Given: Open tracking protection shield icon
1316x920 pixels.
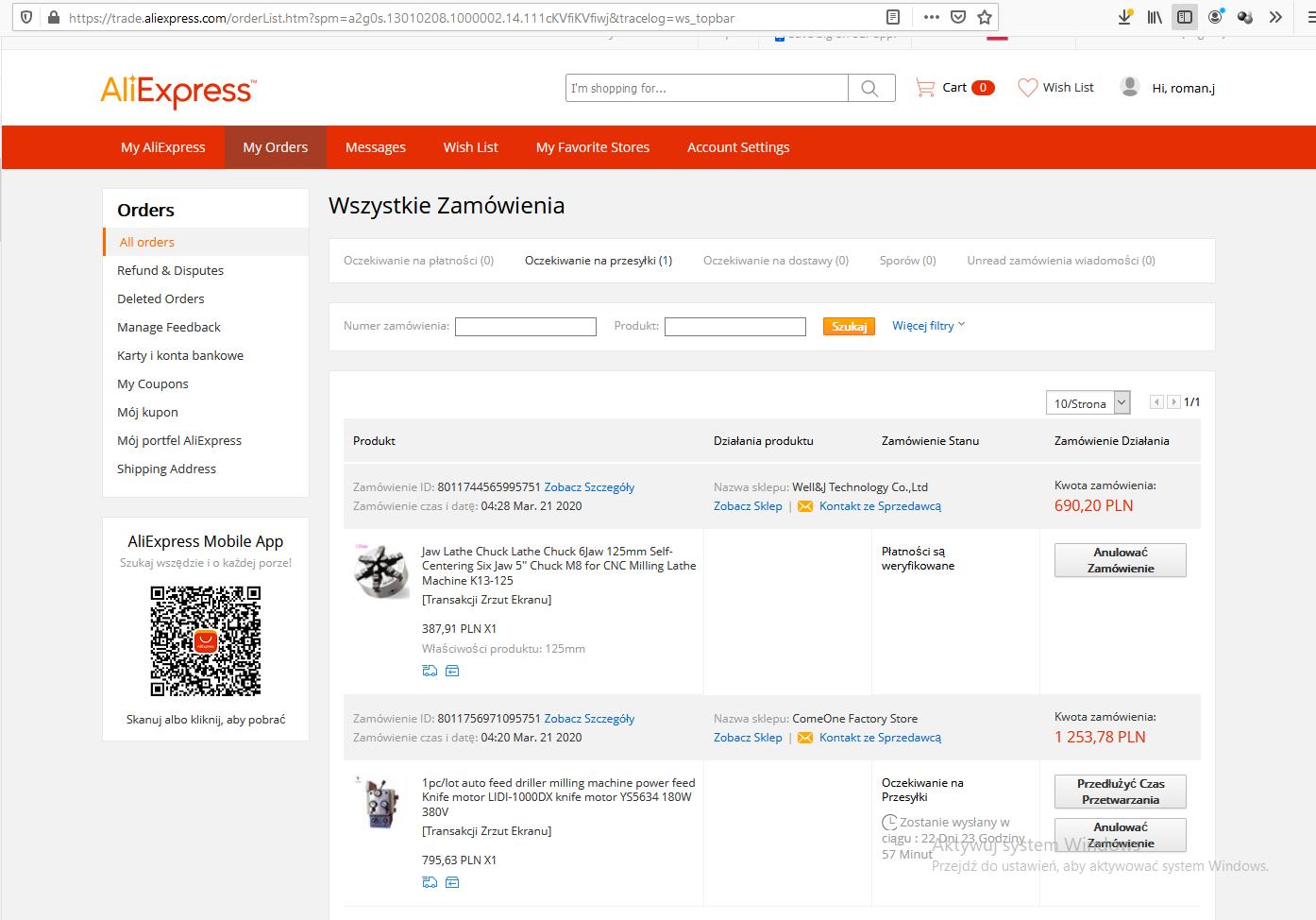Looking at the screenshot, I should point(26,17).
